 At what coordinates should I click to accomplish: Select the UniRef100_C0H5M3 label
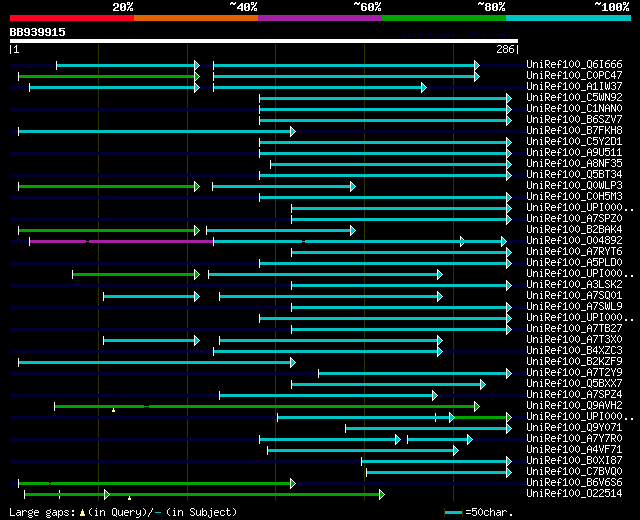[574, 196]
